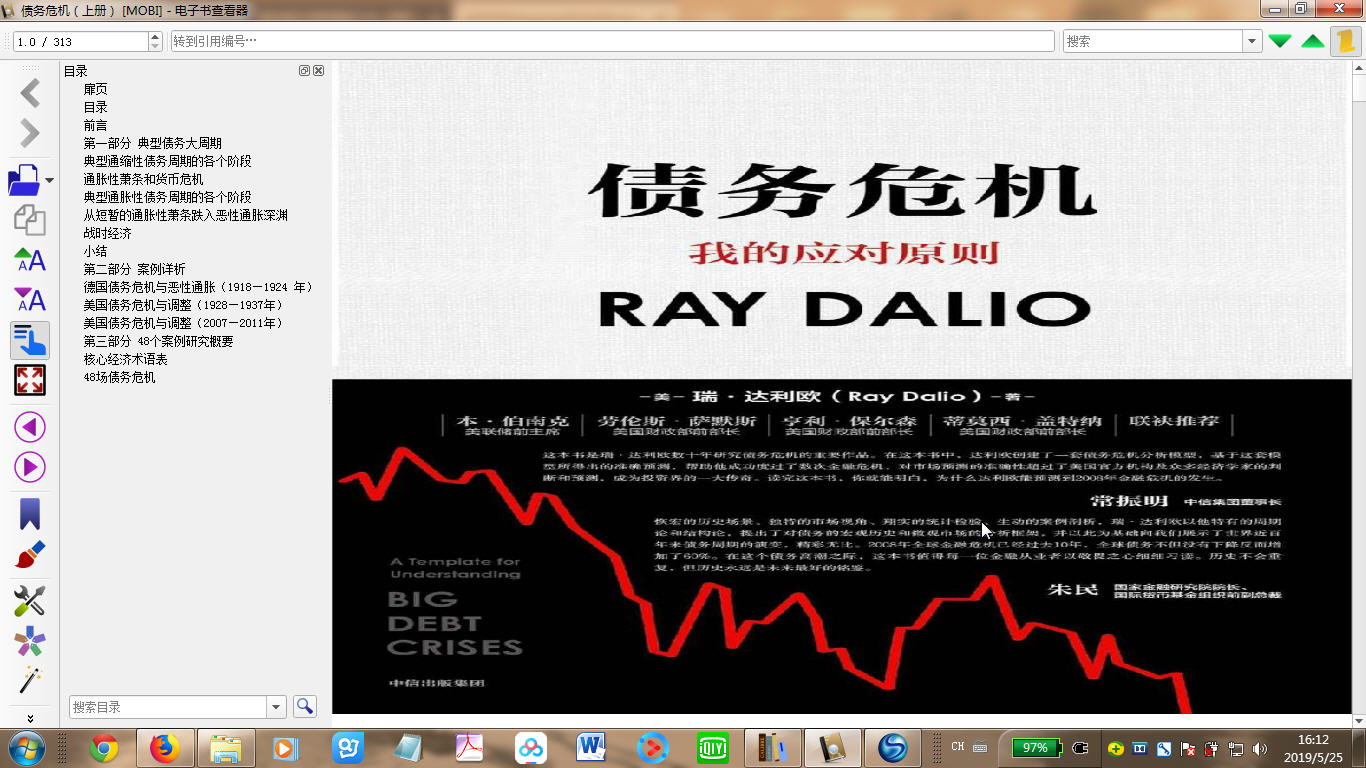
Task: Open the iQIYI app in the taskbar
Action: tap(713, 748)
